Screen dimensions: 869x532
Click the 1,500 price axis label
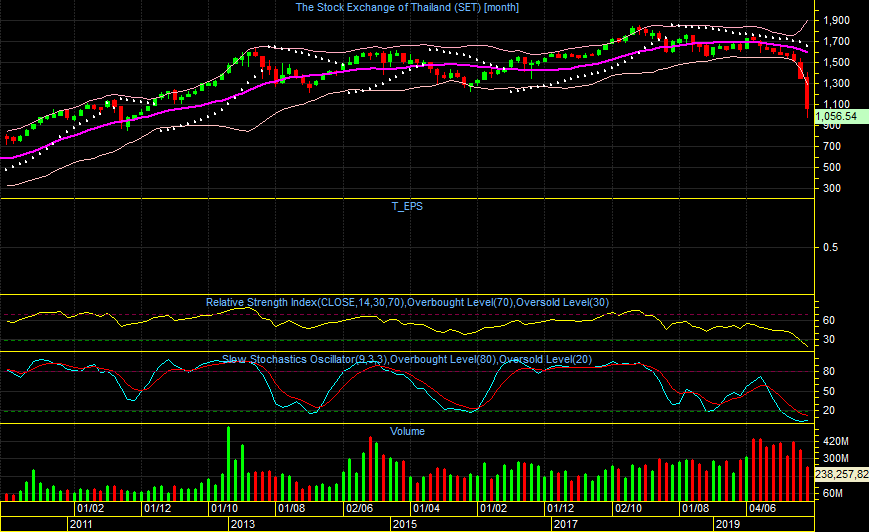[836, 63]
